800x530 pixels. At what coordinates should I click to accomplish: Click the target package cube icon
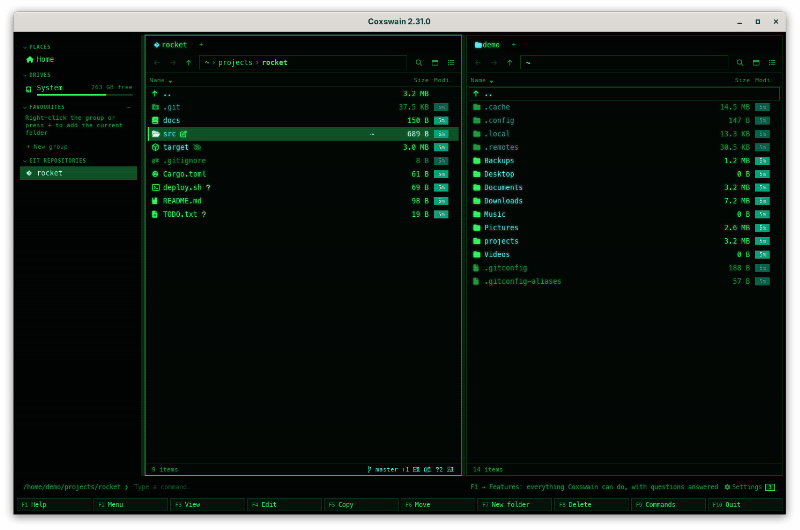(x=156, y=147)
